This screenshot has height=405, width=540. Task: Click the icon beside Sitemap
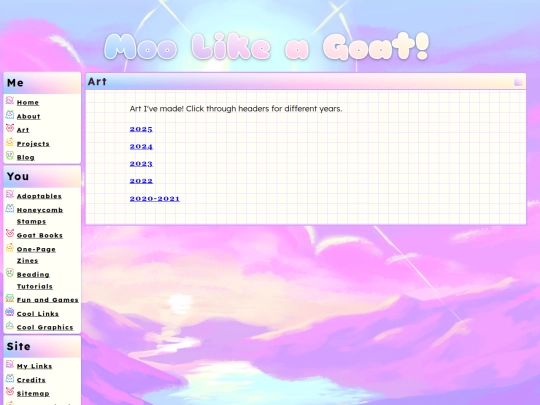click(10, 392)
